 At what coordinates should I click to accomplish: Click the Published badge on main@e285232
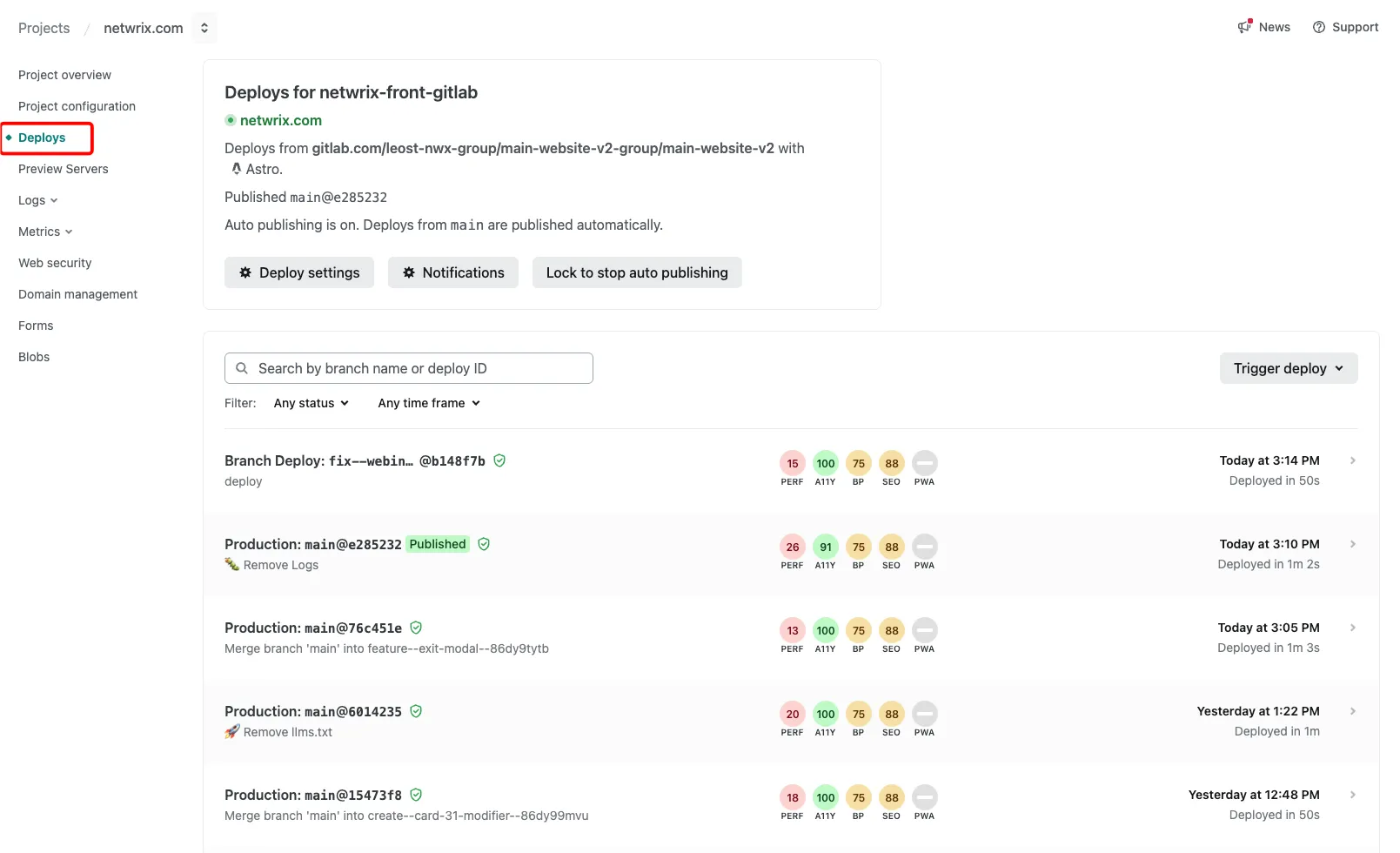click(438, 544)
